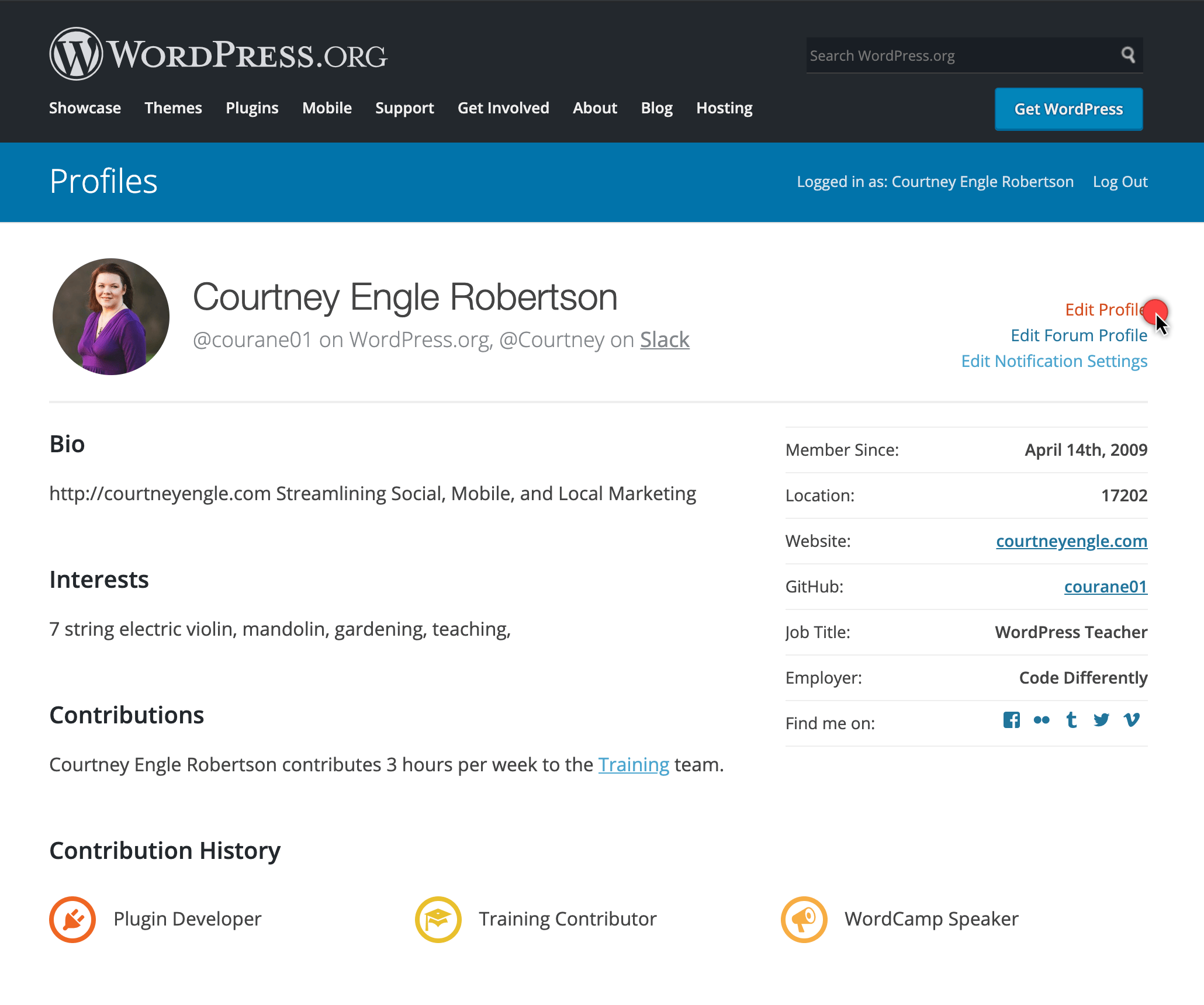Viewport: 1204px width, 1005px height.
Task: Open the Get Involved menu item
Action: tap(503, 108)
